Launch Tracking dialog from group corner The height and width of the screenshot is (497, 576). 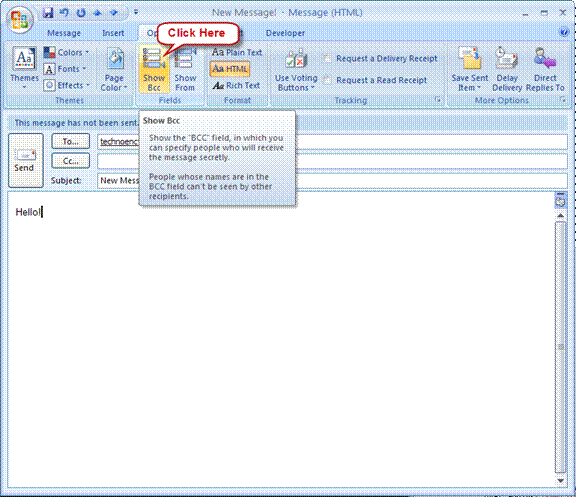438,100
